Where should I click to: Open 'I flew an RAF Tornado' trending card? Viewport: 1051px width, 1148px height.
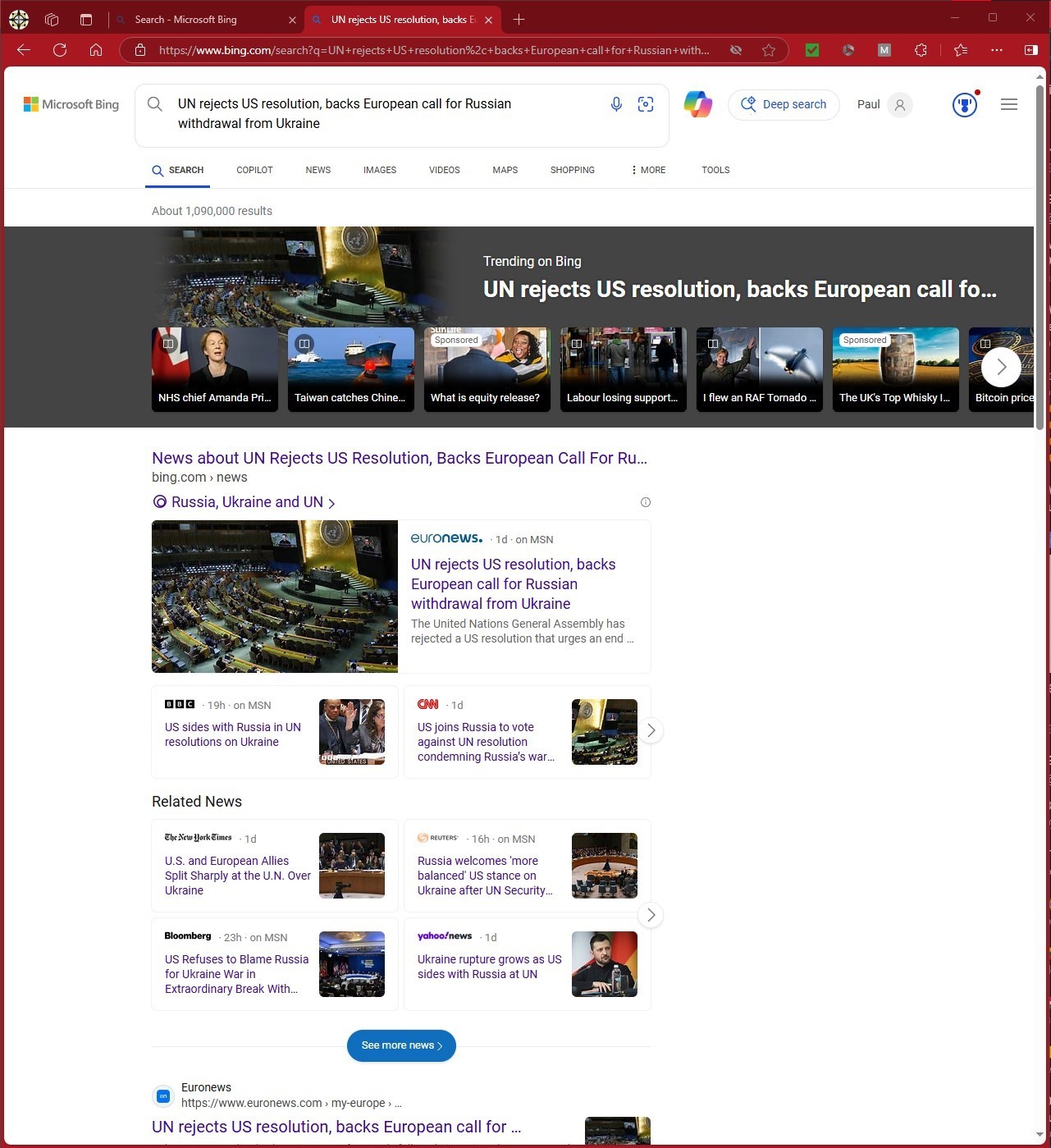pos(760,369)
